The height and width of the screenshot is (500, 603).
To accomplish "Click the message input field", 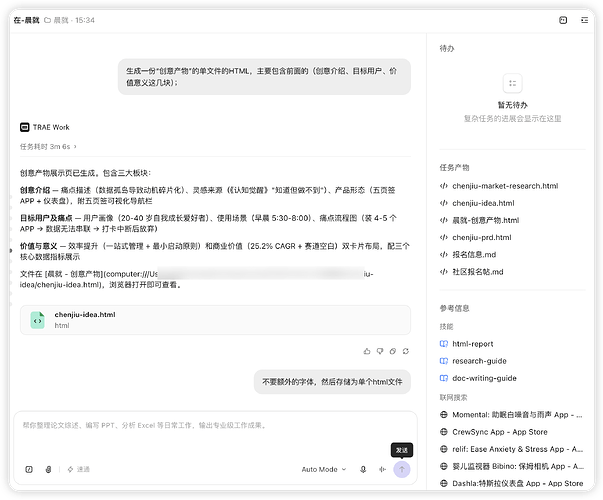I will click(215, 435).
